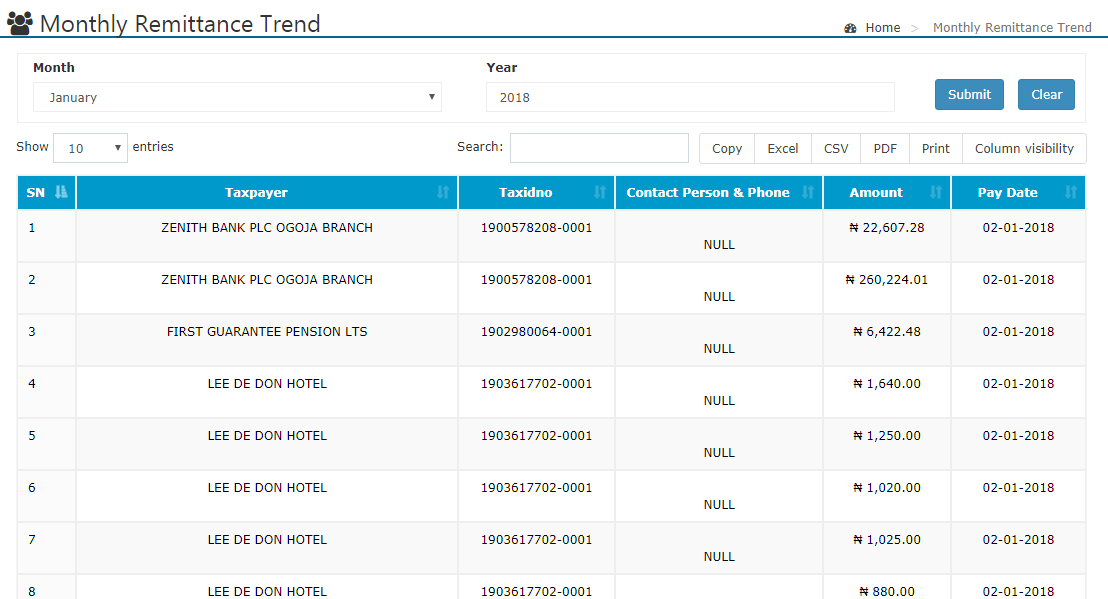1108x599 pixels.
Task: Click sort arrows in Amount column header
Action: tap(936, 193)
